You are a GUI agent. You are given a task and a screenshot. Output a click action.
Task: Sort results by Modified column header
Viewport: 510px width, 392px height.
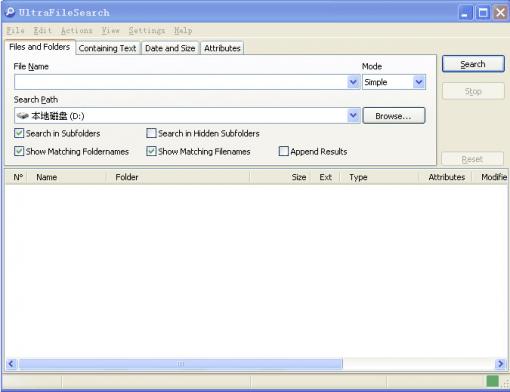point(490,177)
